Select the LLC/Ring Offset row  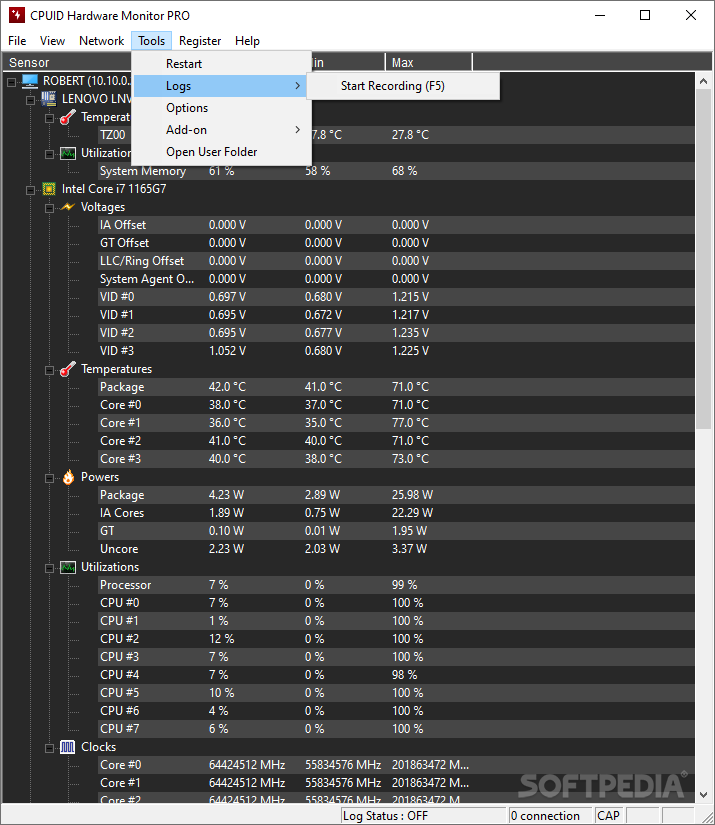396,261
